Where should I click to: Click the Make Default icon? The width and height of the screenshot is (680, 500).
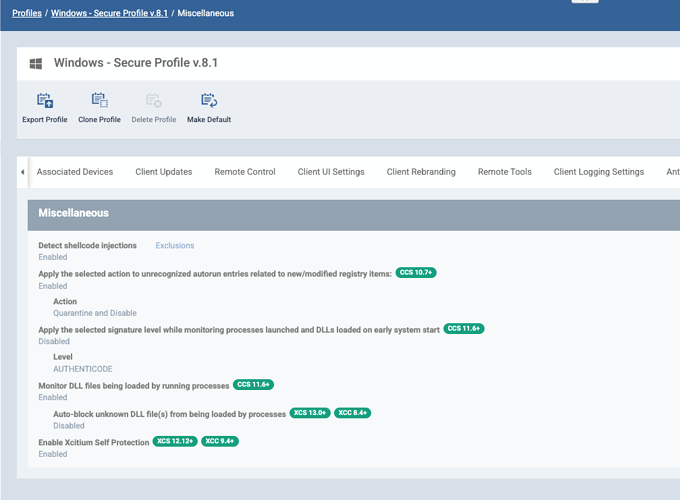[209, 101]
